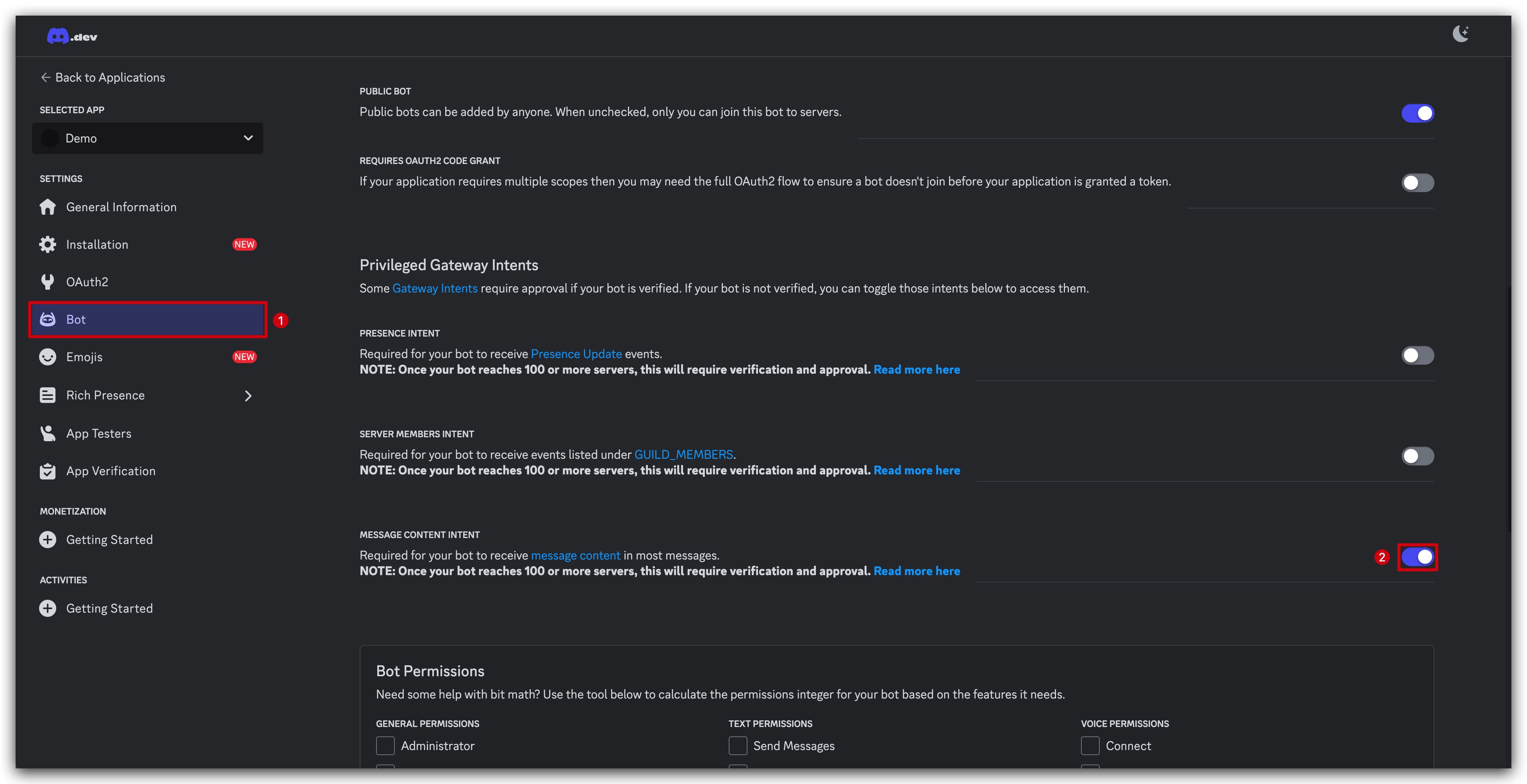The width and height of the screenshot is (1527, 784).
Task: Enable the Server Members Intent toggle
Action: tap(1417, 456)
